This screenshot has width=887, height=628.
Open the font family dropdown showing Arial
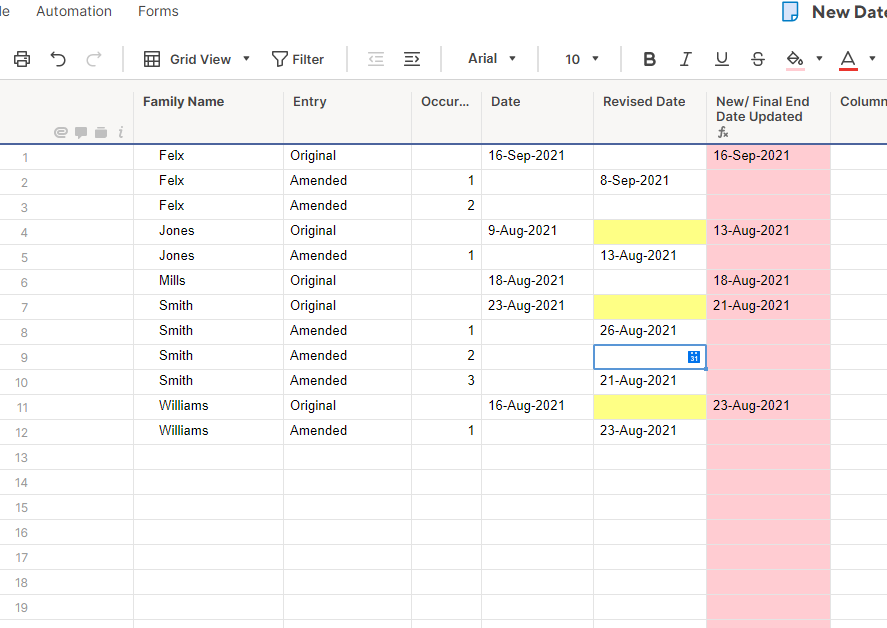coord(490,59)
